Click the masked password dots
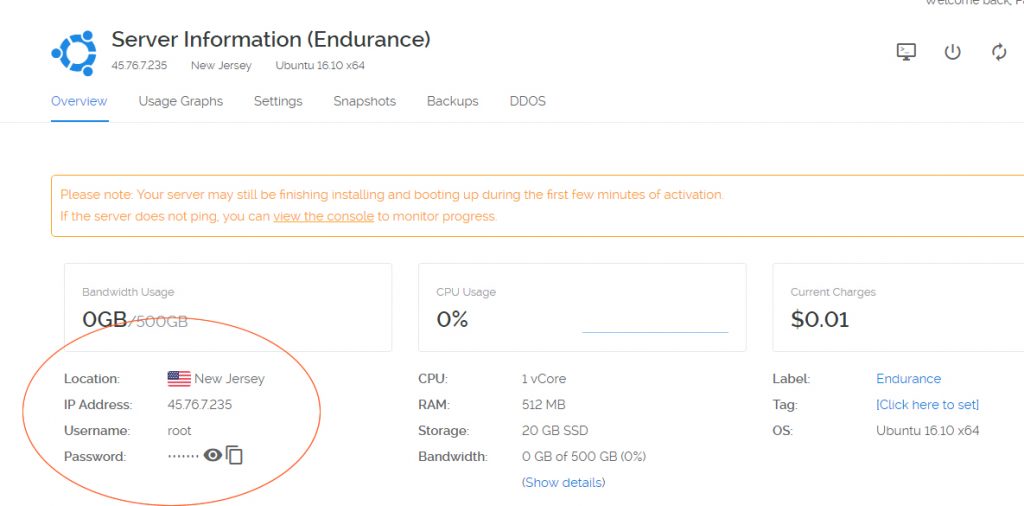 coord(183,456)
